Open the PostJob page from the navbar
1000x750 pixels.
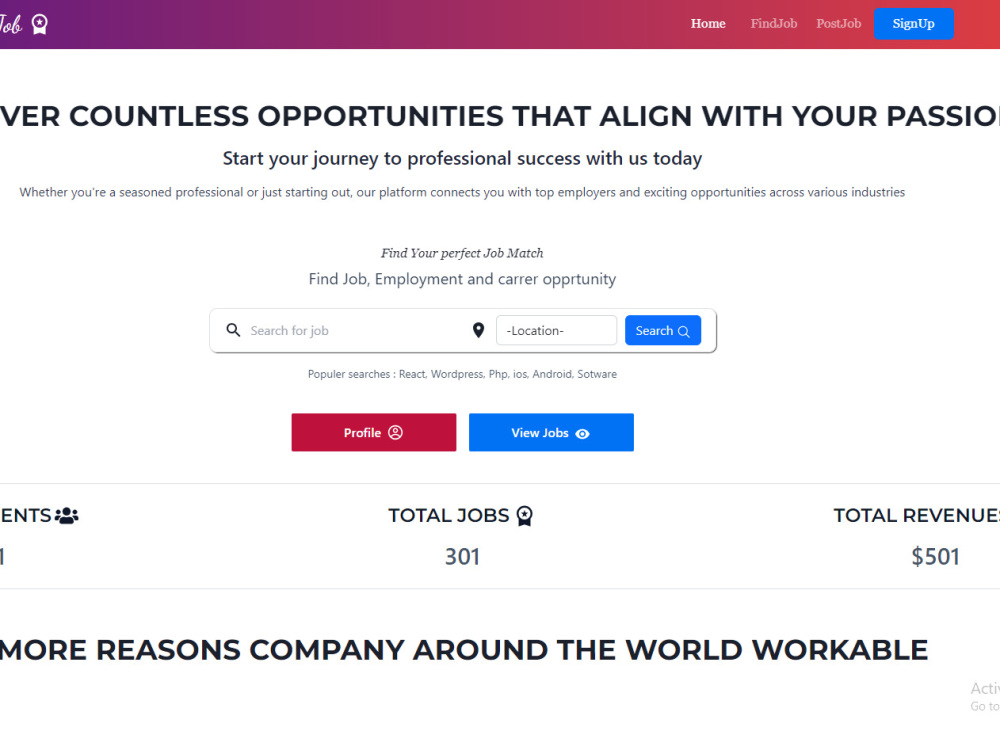(x=838, y=23)
